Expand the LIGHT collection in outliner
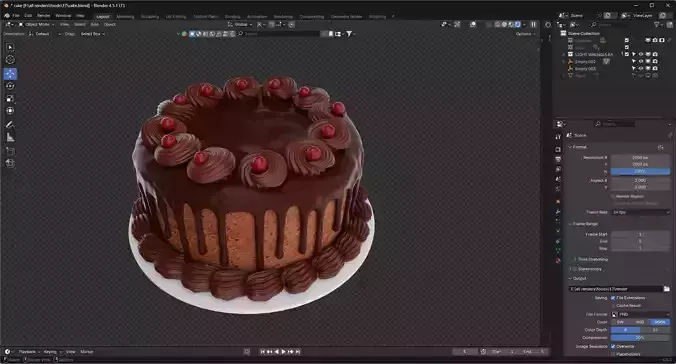 (563, 54)
